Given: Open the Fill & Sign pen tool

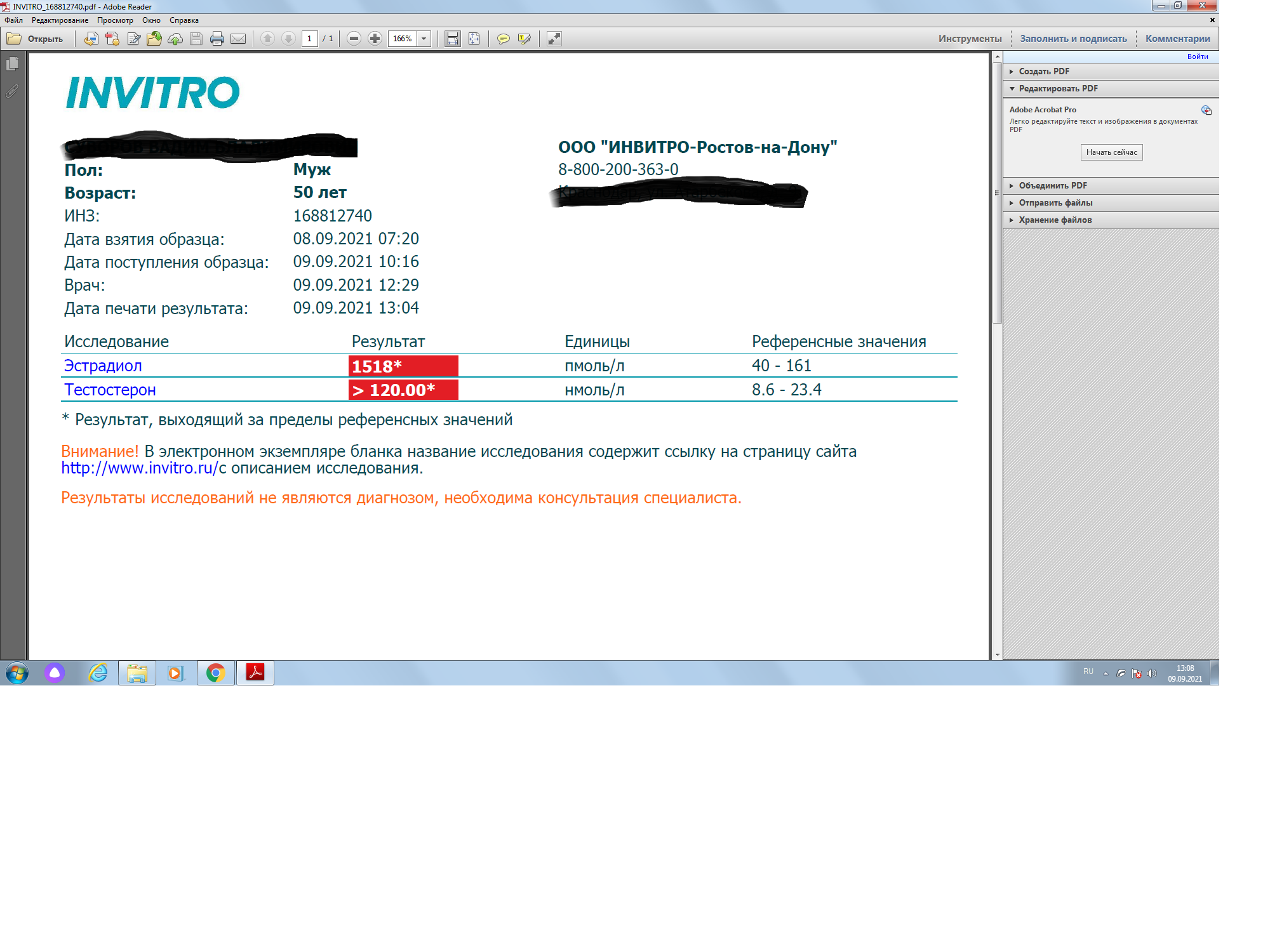Looking at the screenshot, I should pos(523,39).
